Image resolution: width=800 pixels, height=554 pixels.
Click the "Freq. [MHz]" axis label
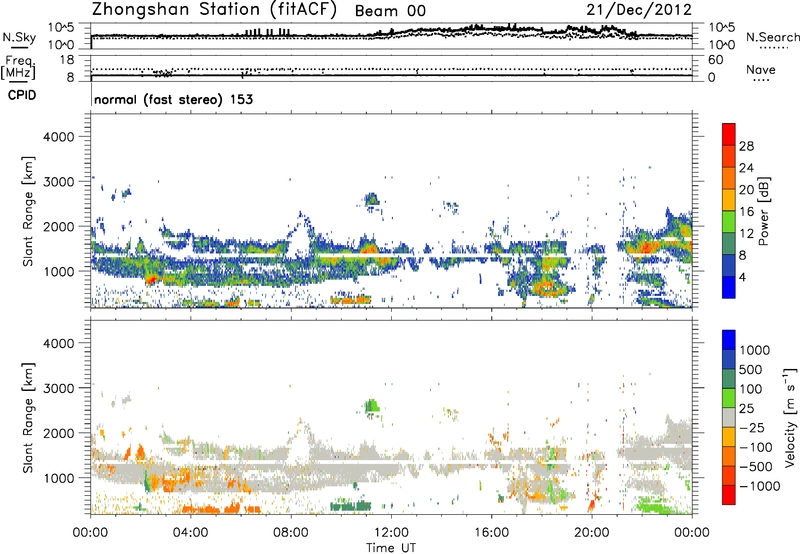(18, 68)
